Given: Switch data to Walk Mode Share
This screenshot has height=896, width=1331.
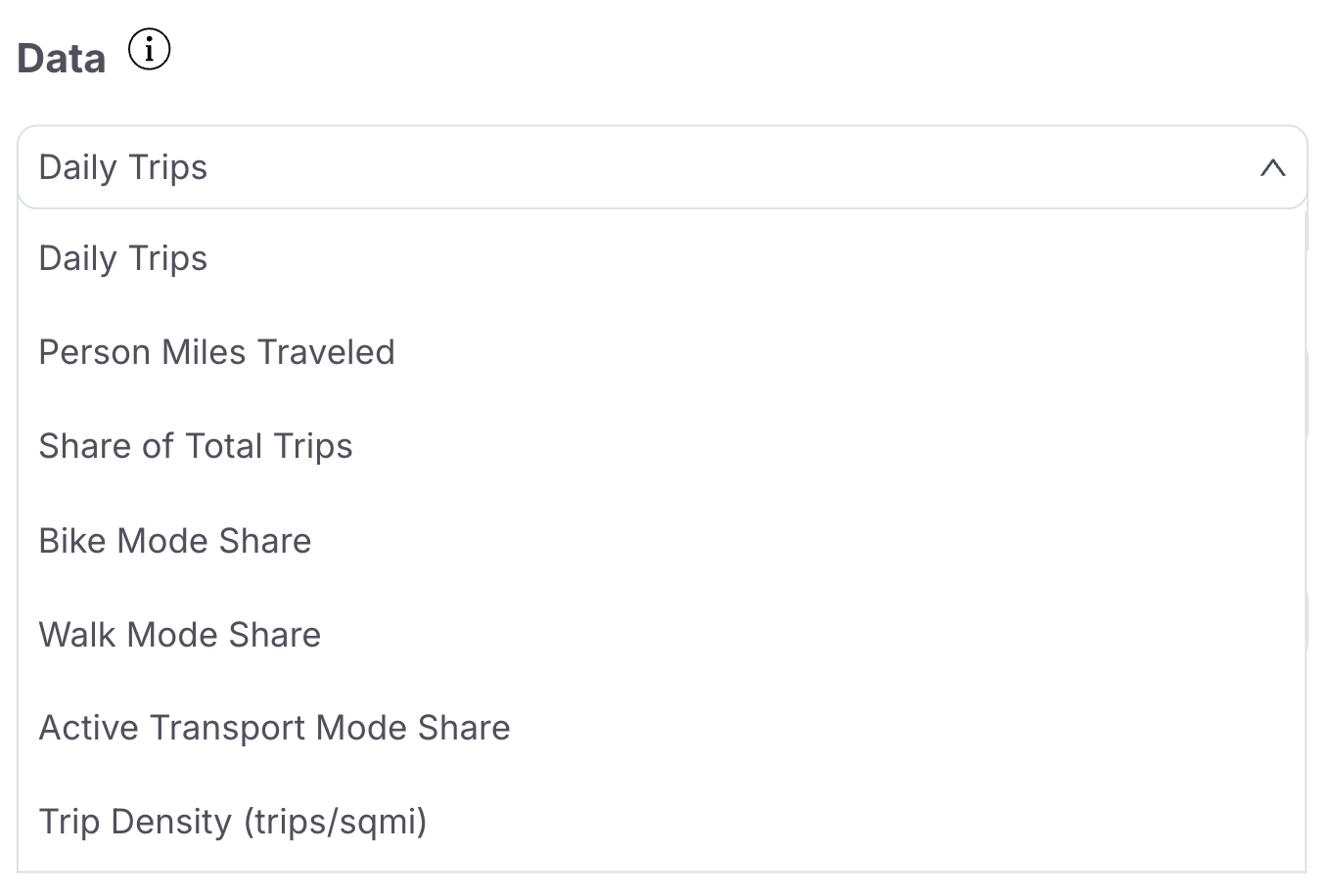Looking at the screenshot, I should [179, 635].
